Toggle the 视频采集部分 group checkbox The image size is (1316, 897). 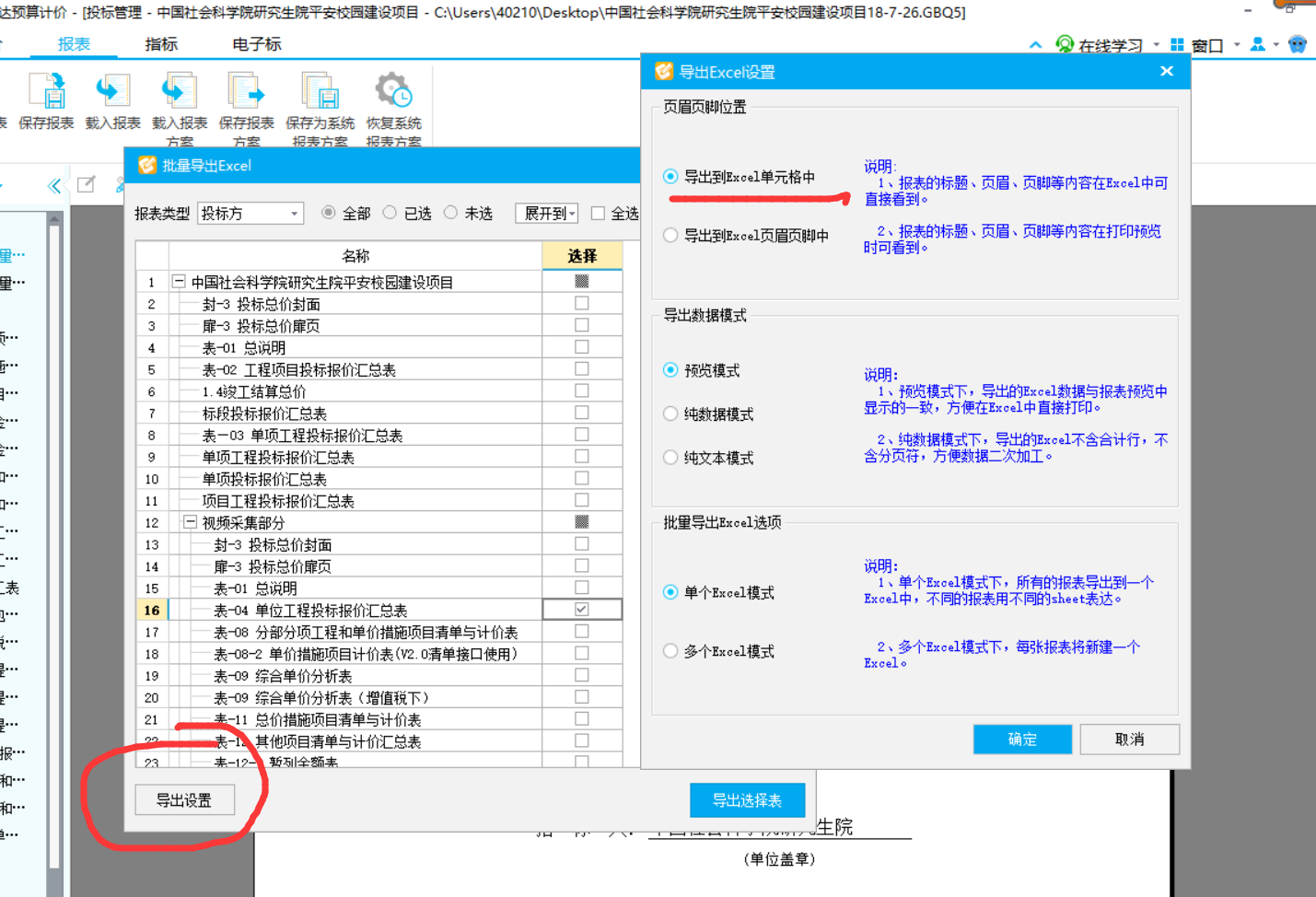pyautogui.click(x=582, y=522)
